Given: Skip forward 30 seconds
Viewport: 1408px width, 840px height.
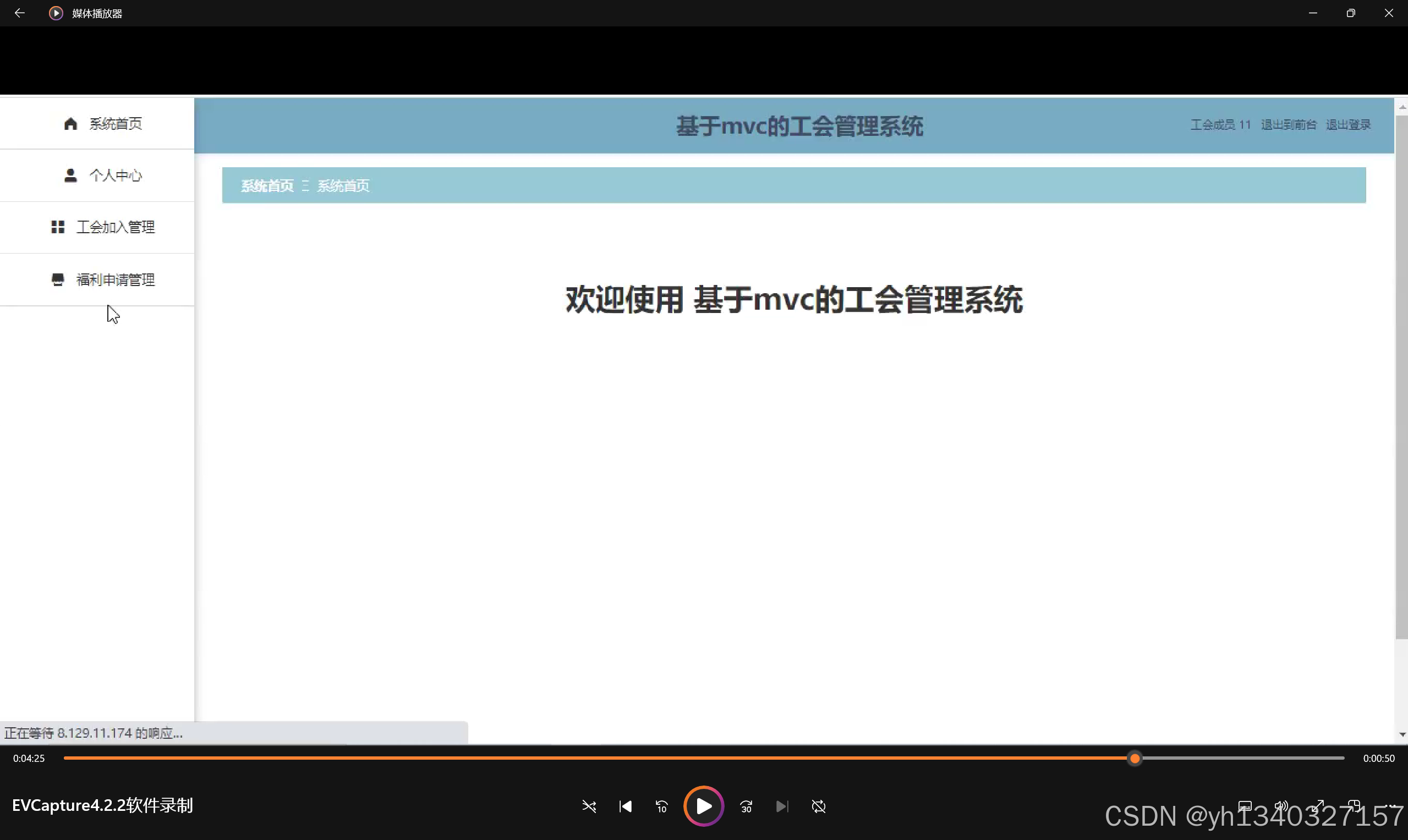Looking at the screenshot, I should 746,806.
